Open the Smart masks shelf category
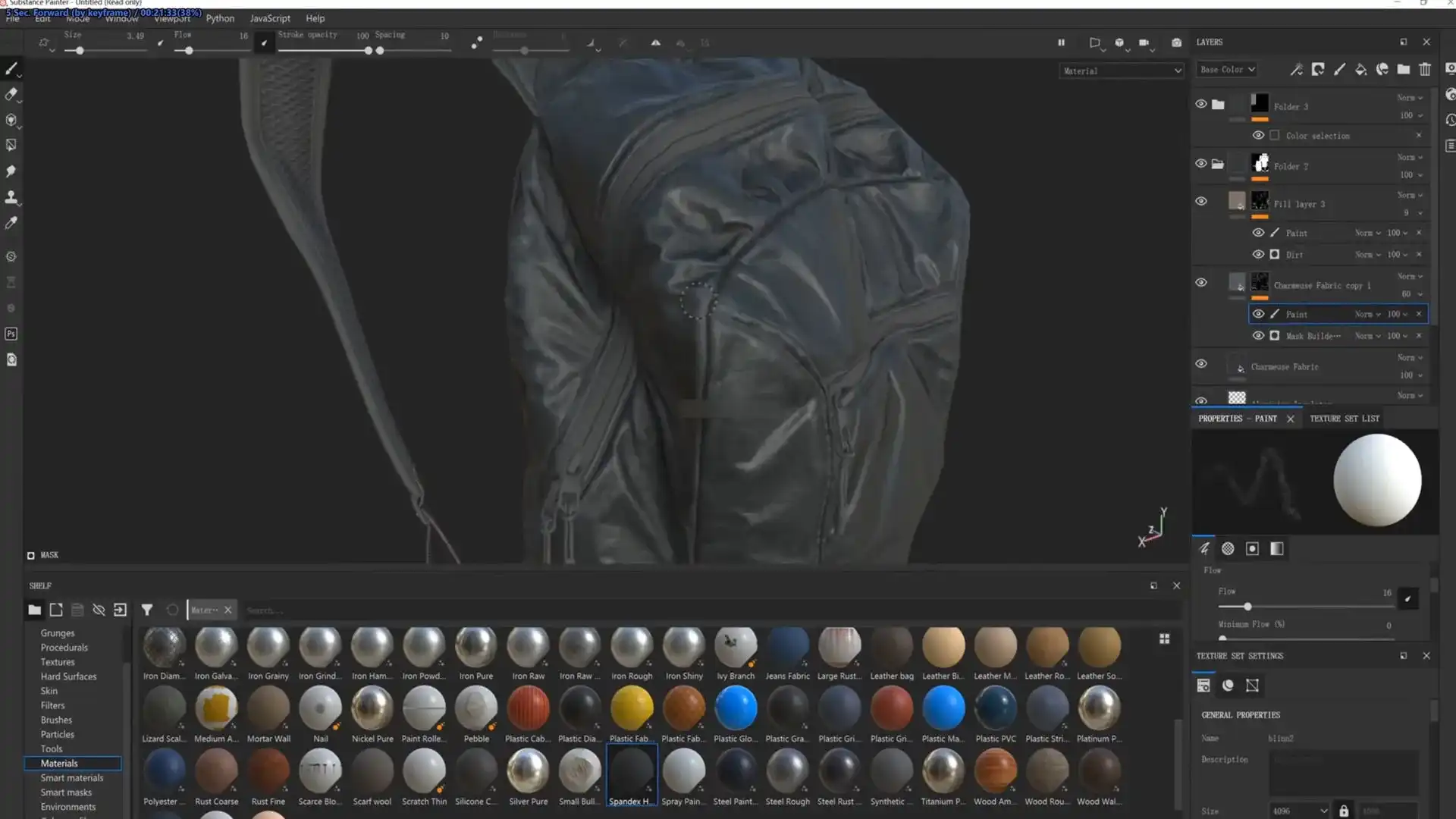The width and height of the screenshot is (1456, 819). [66, 792]
